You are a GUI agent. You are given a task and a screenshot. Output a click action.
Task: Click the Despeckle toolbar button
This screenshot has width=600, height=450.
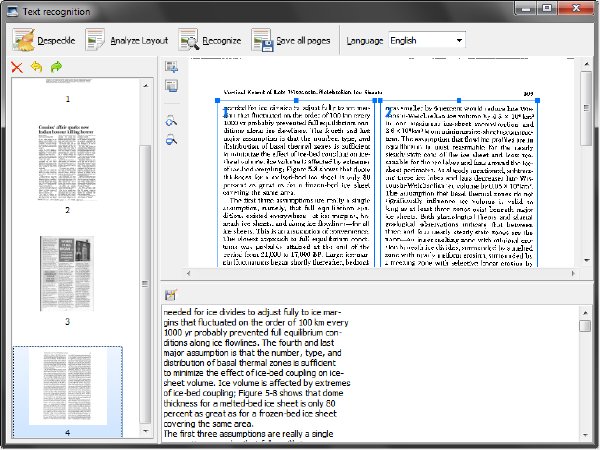(x=44, y=40)
